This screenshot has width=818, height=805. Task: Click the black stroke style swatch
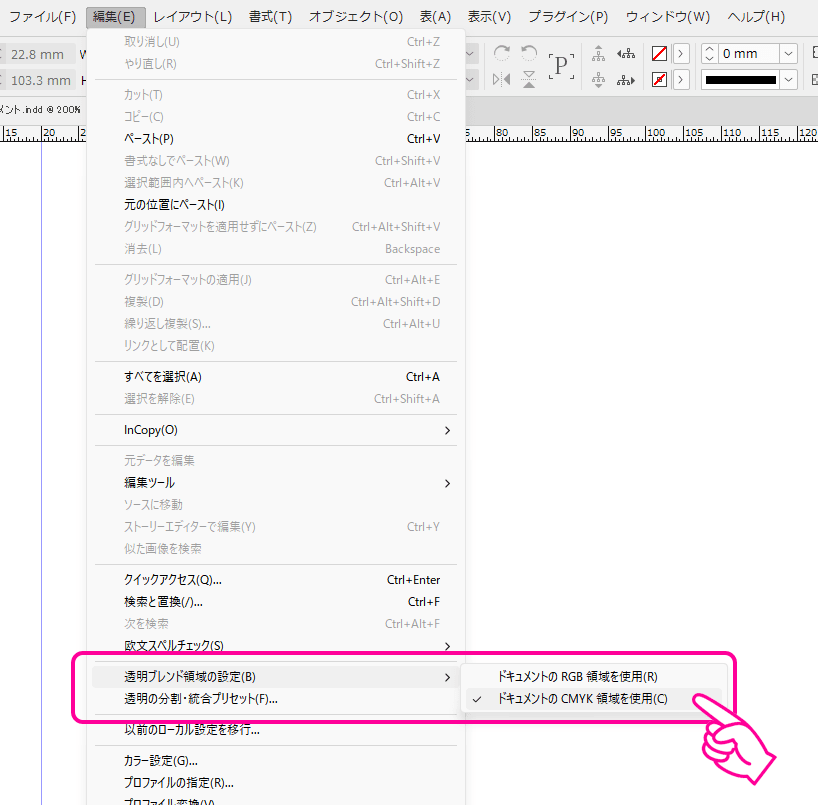740,80
